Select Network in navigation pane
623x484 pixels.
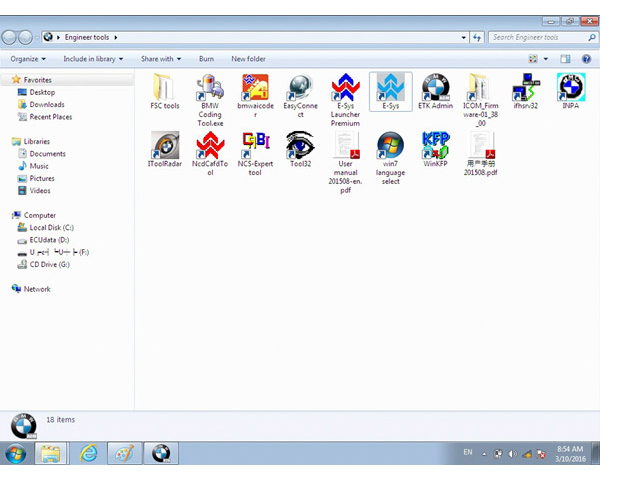point(37,289)
